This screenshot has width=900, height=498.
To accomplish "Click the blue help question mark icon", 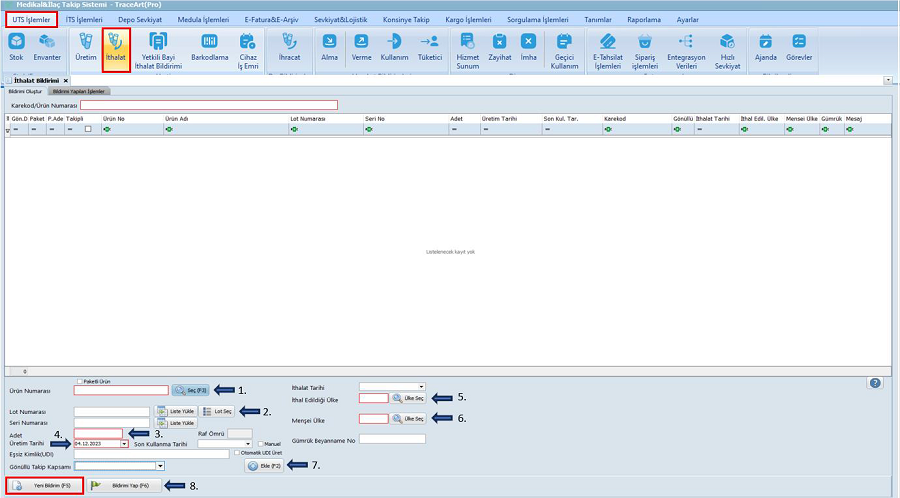I will pos(875,382).
